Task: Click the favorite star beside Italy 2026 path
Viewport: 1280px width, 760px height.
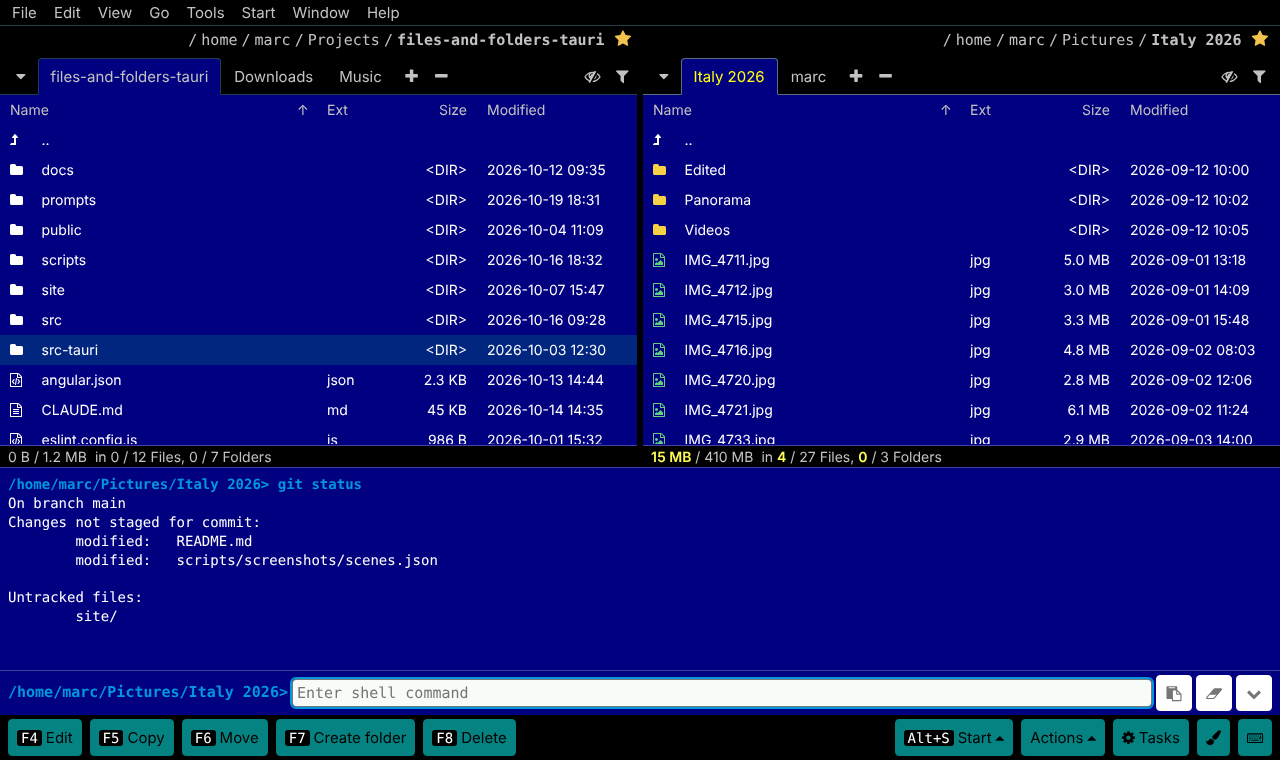Action: click(1260, 39)
